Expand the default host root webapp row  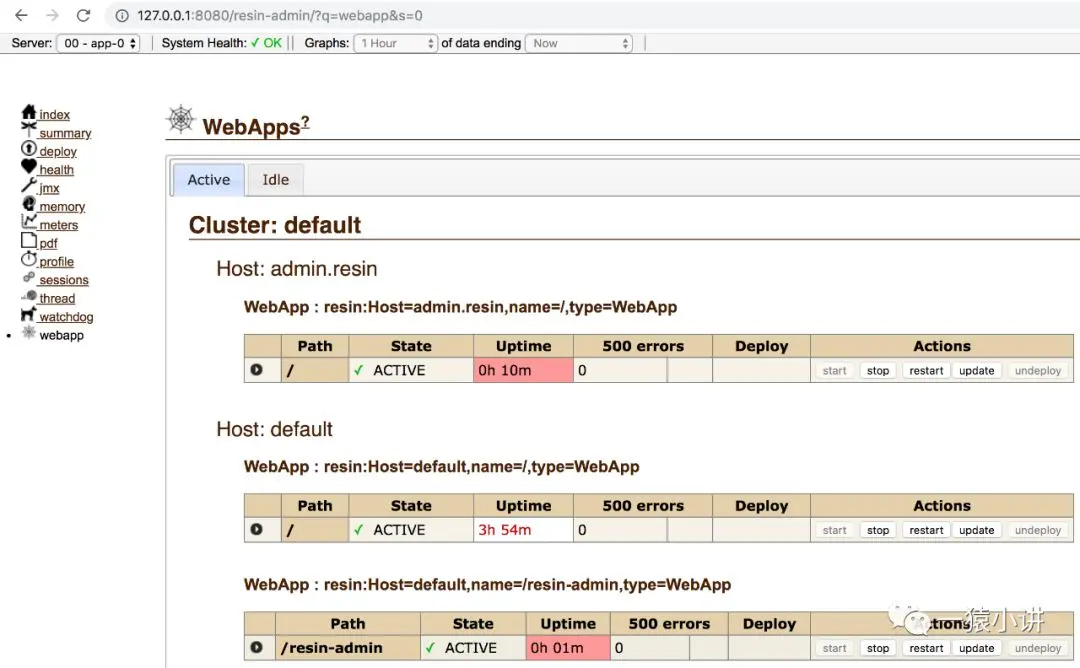[x=256, y=530]
